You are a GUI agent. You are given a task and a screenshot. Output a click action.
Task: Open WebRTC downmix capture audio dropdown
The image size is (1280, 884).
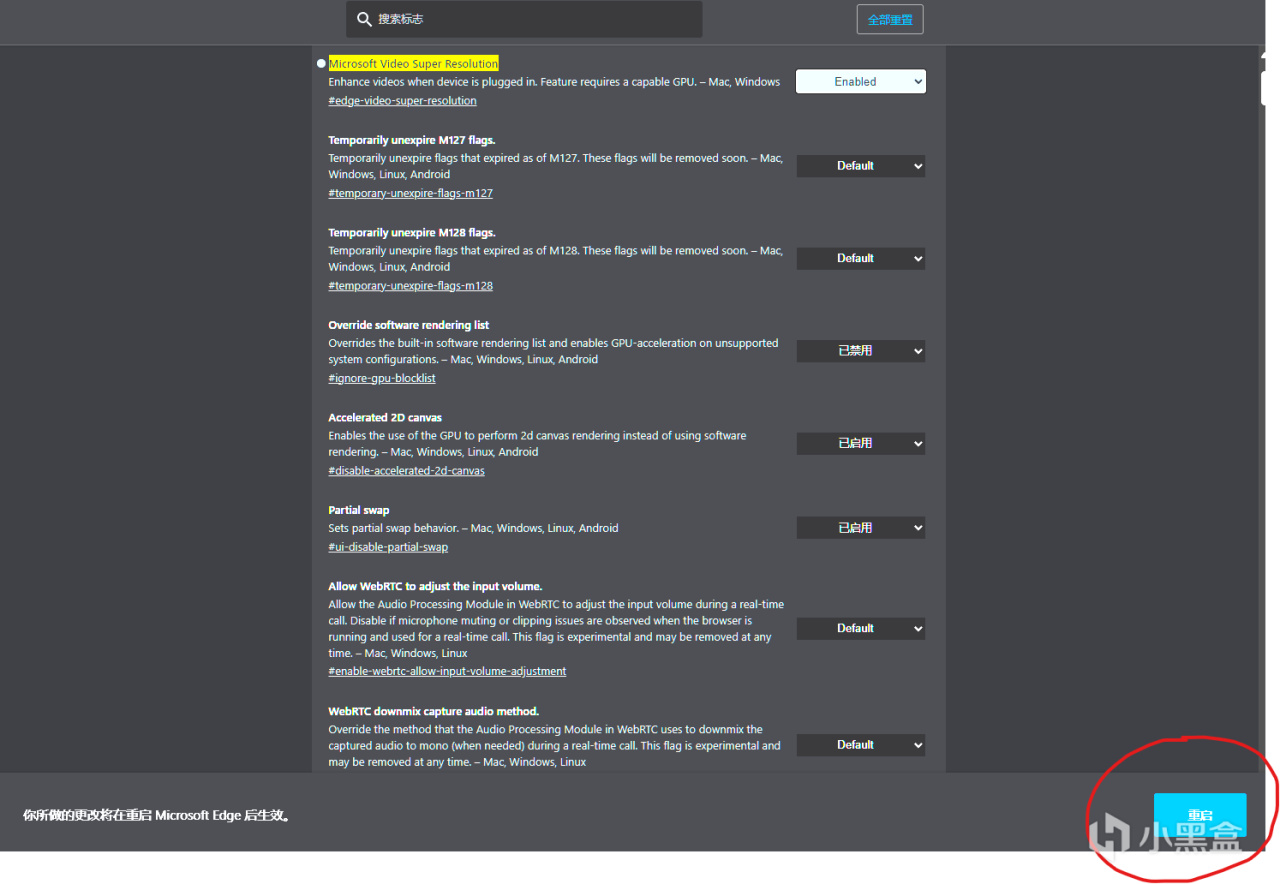pyautogui.click(x=861, y=745)
